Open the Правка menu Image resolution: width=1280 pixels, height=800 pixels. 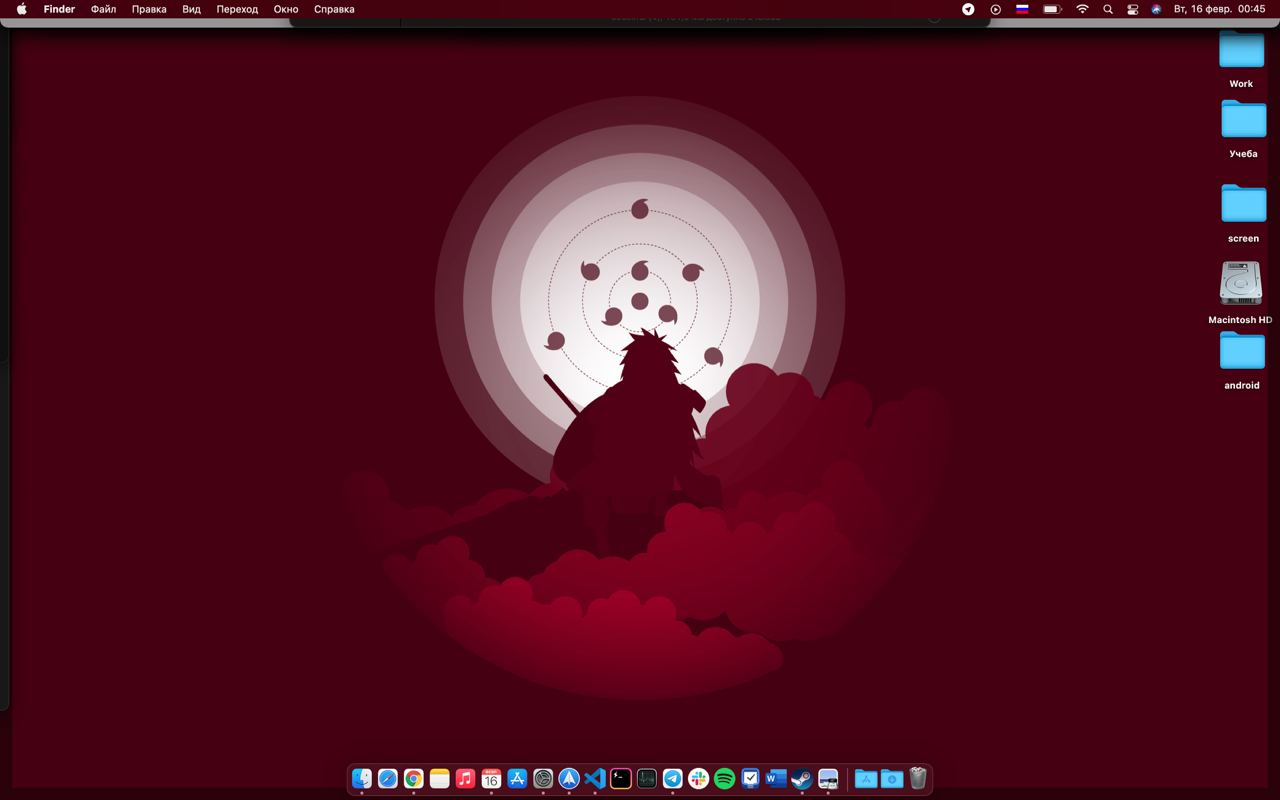149,9
